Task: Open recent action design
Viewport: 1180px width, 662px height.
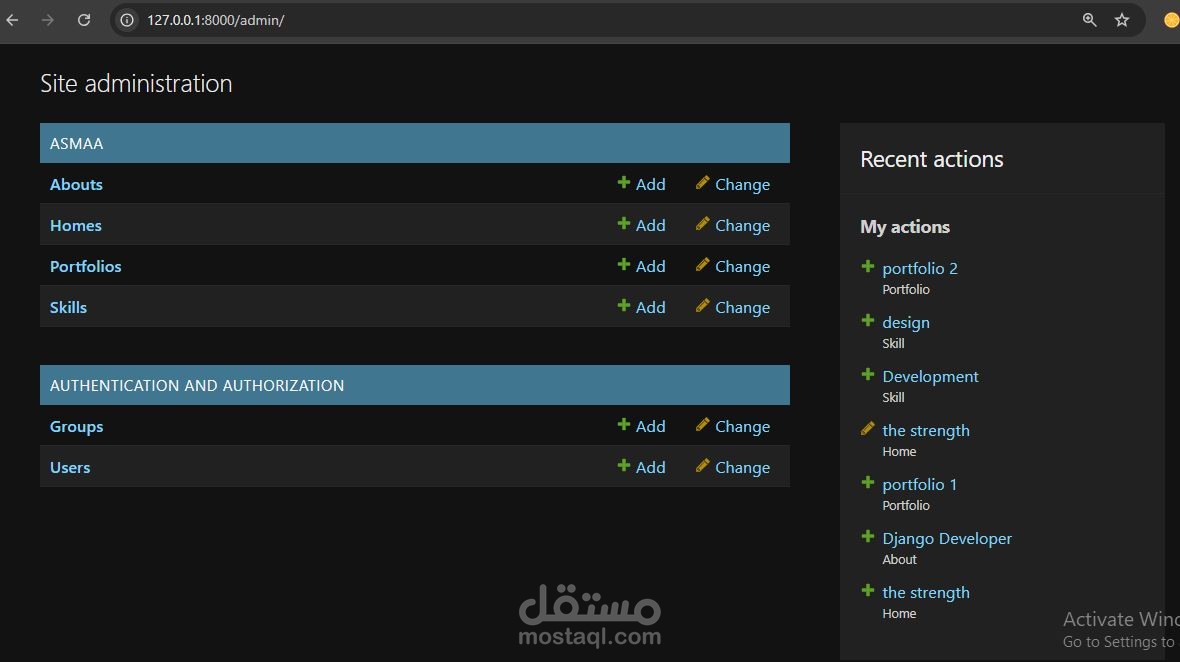Action: 906,322
